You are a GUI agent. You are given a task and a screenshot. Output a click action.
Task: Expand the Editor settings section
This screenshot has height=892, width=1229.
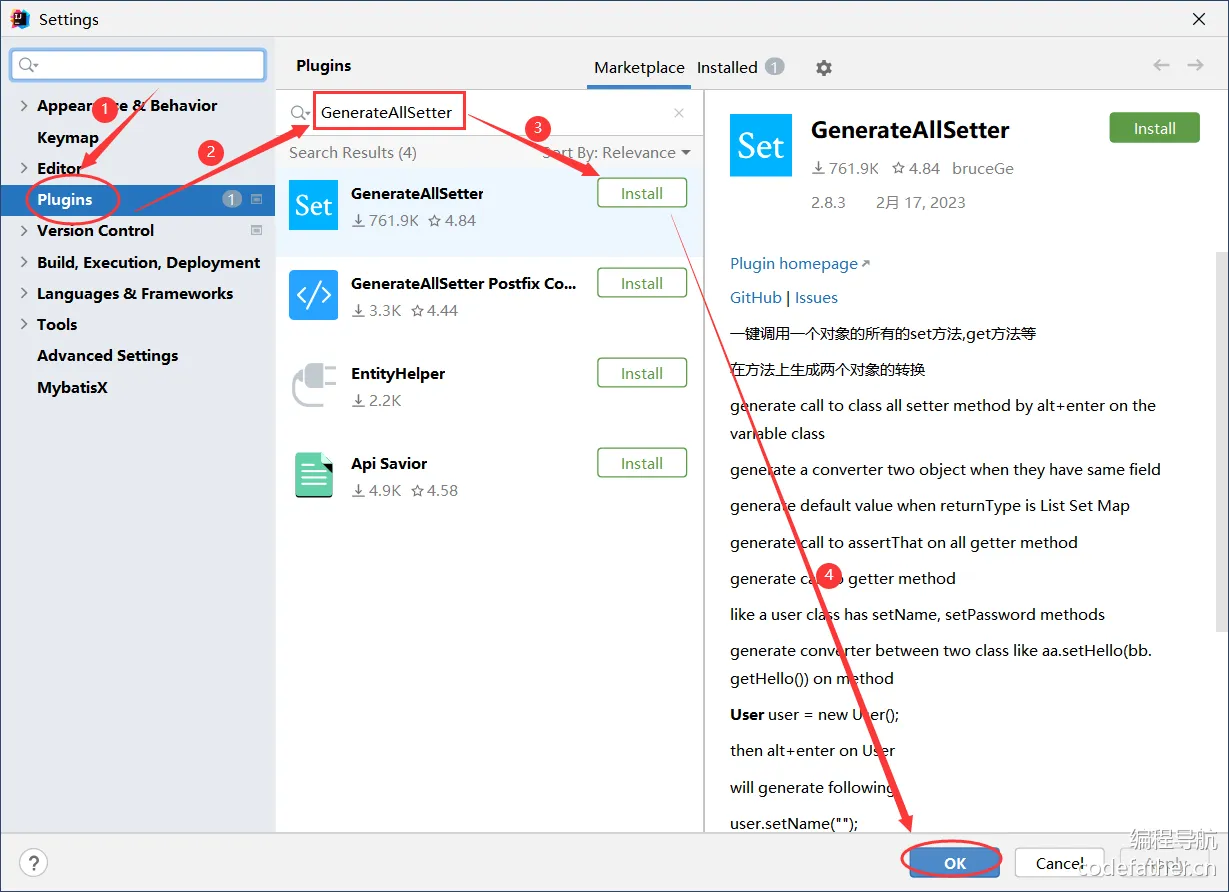click(24, 168)
